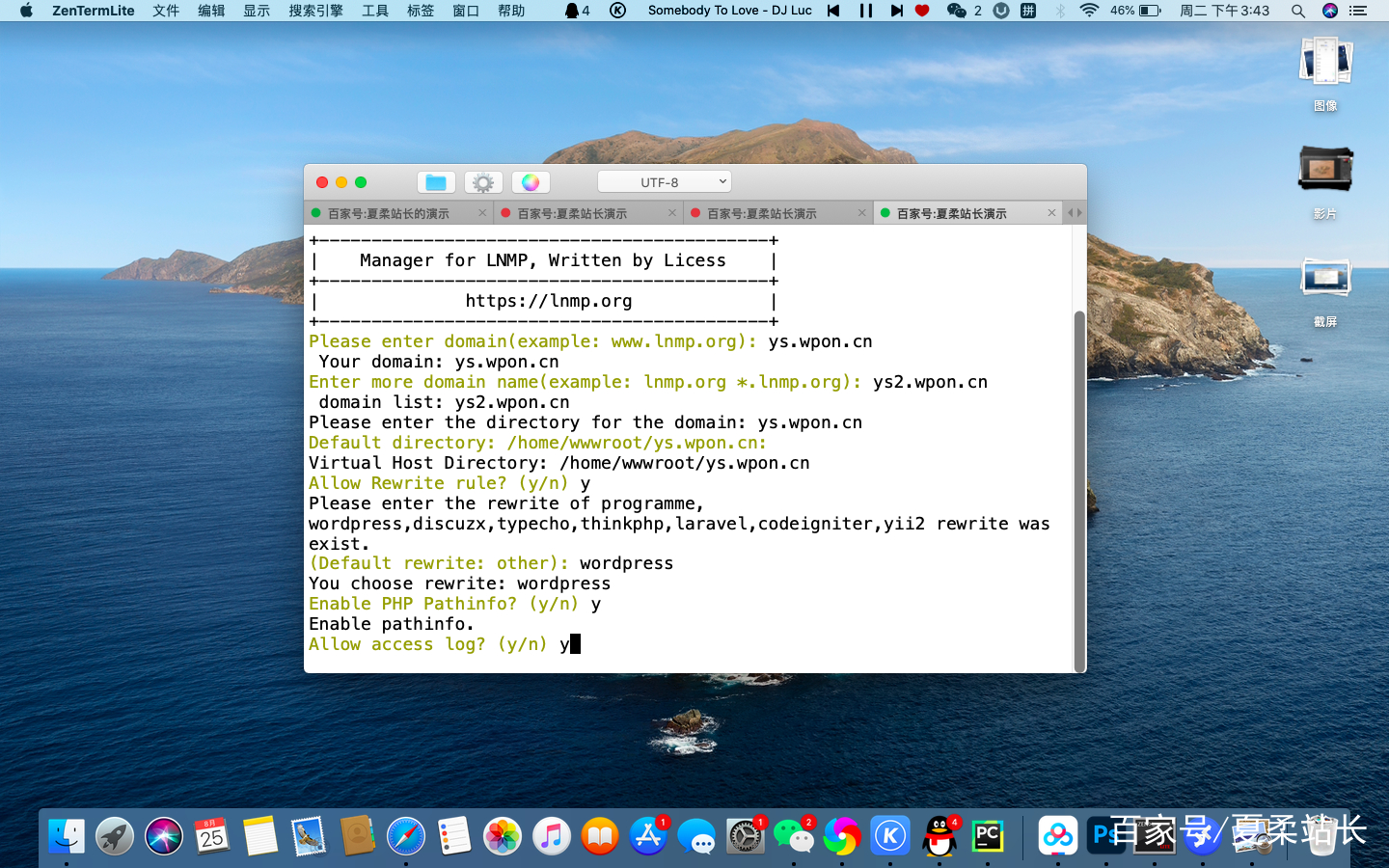Open the Wi-Fi menu bar icon
Viewport: 1389px width, 868px height.
point(1089,11)
